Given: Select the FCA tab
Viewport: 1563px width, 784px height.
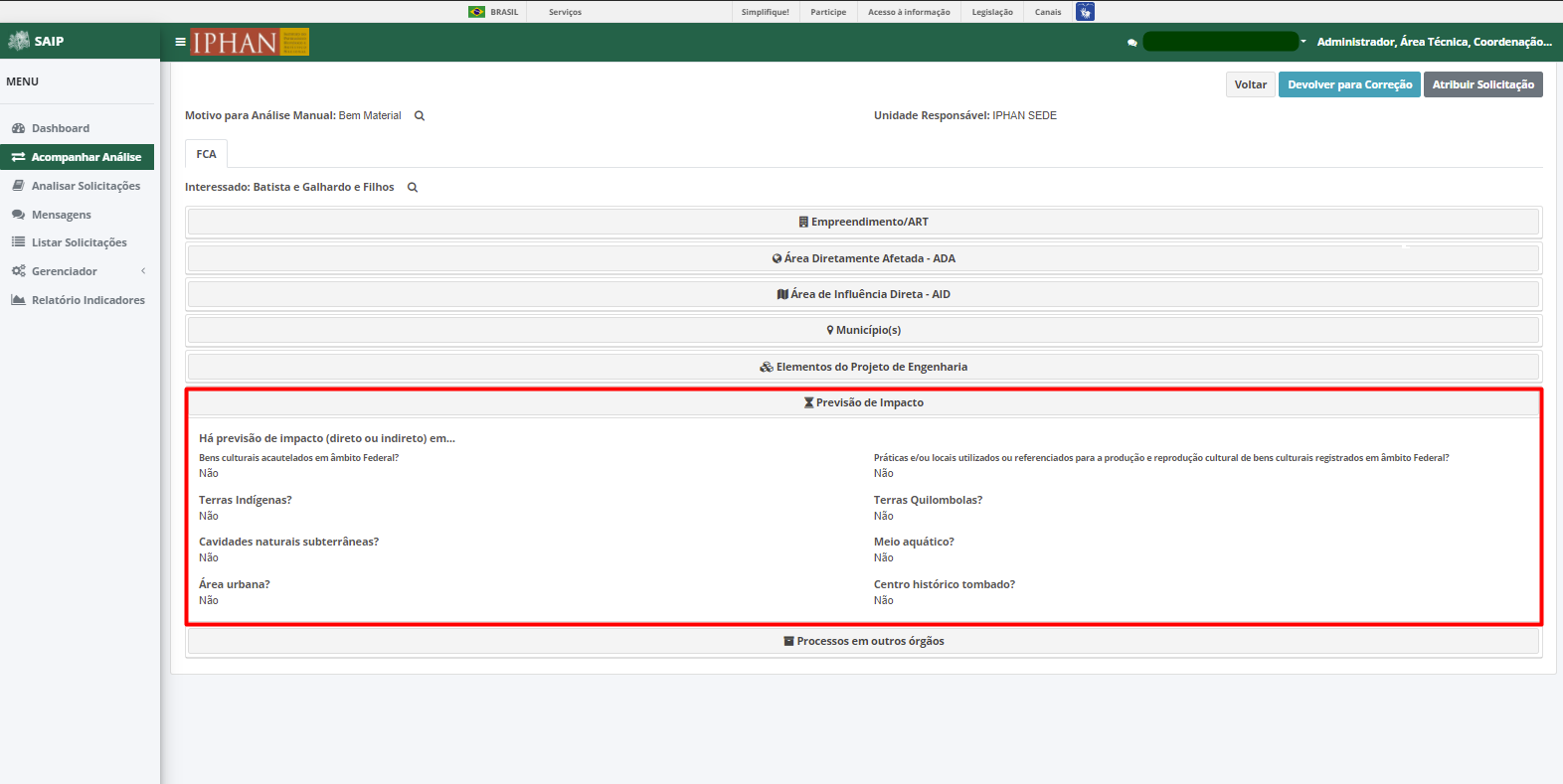Looking at the screenshot, I should tap(206, 154).
